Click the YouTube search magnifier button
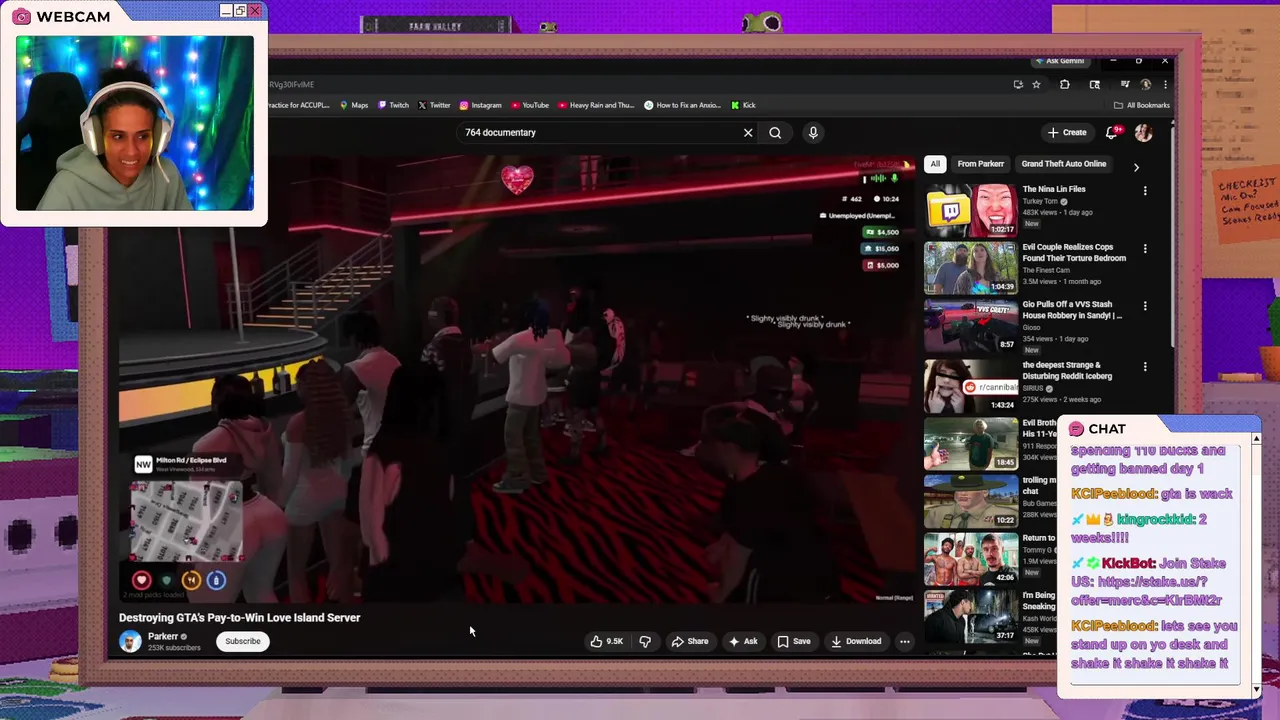Viewport: 1280px width, 720px height. pyautogui.click(x=775, y=132)
